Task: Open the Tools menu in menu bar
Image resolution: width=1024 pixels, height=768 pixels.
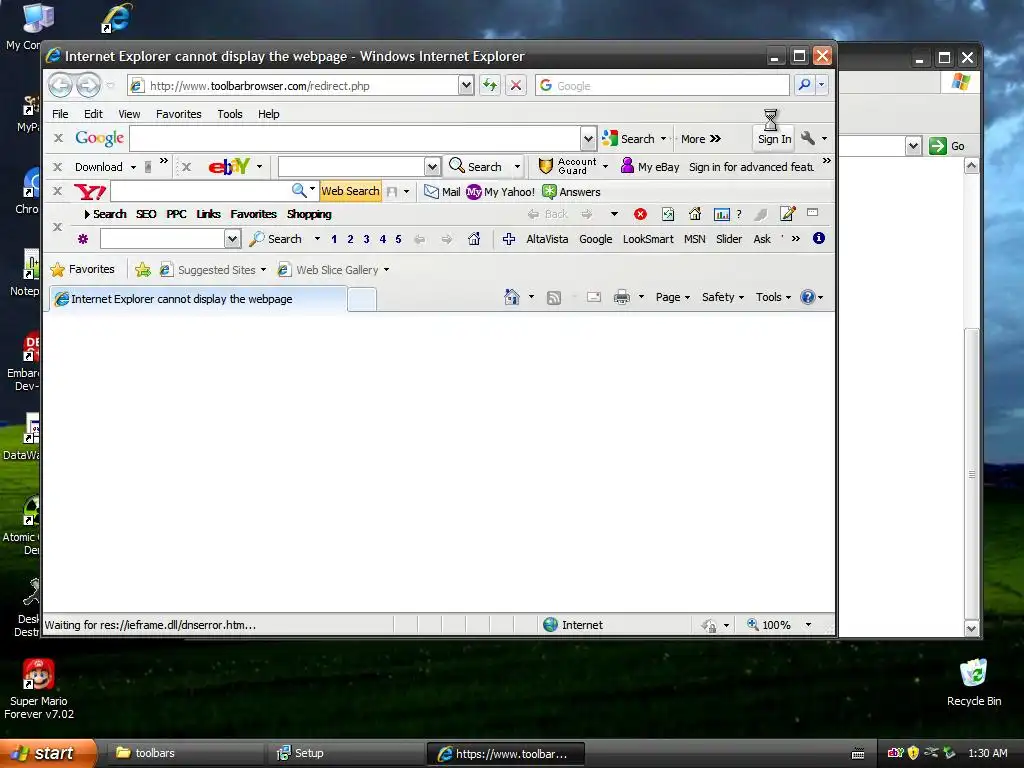Action: pyautogui.click(x=230, y=114)
